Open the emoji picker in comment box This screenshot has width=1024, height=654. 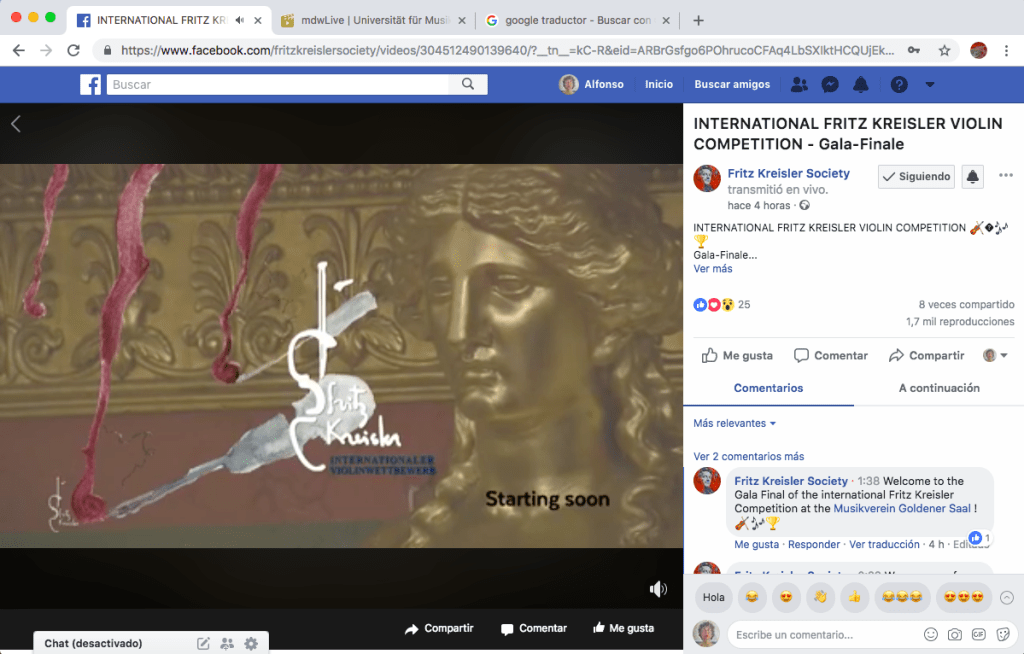[931, 634]
